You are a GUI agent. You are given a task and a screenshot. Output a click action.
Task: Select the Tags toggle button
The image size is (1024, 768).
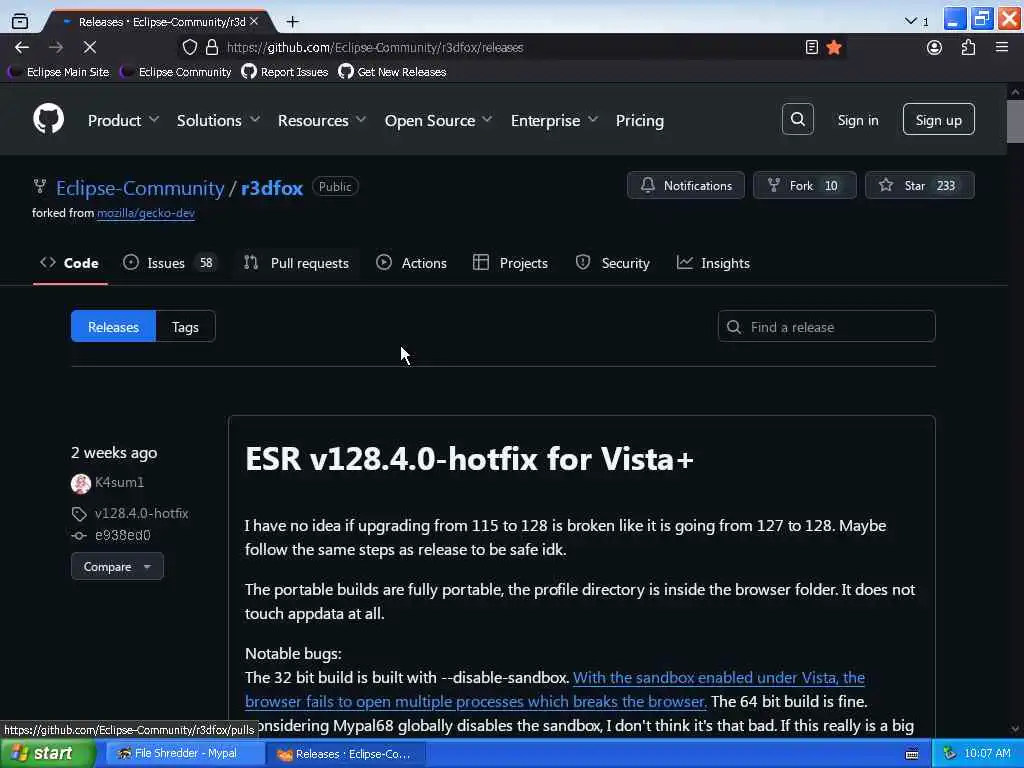pos(185,327)
